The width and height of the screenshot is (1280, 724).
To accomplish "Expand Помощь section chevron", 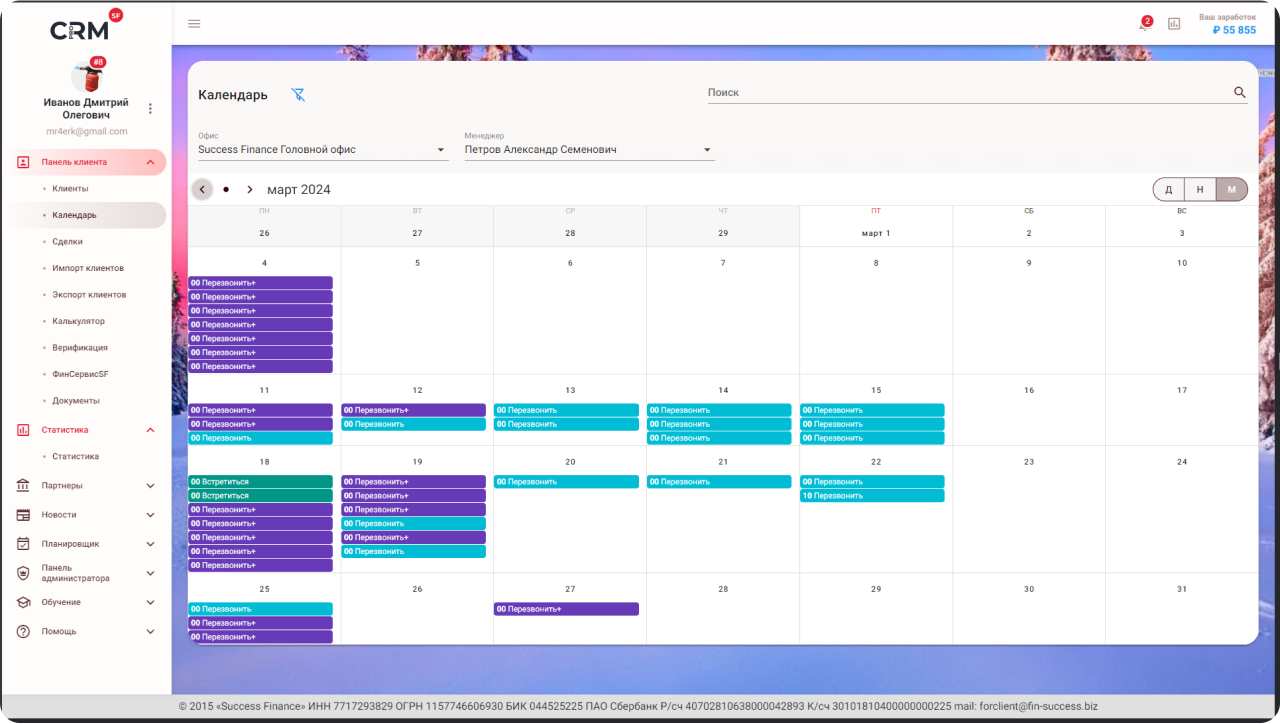I will pos(150,632).
